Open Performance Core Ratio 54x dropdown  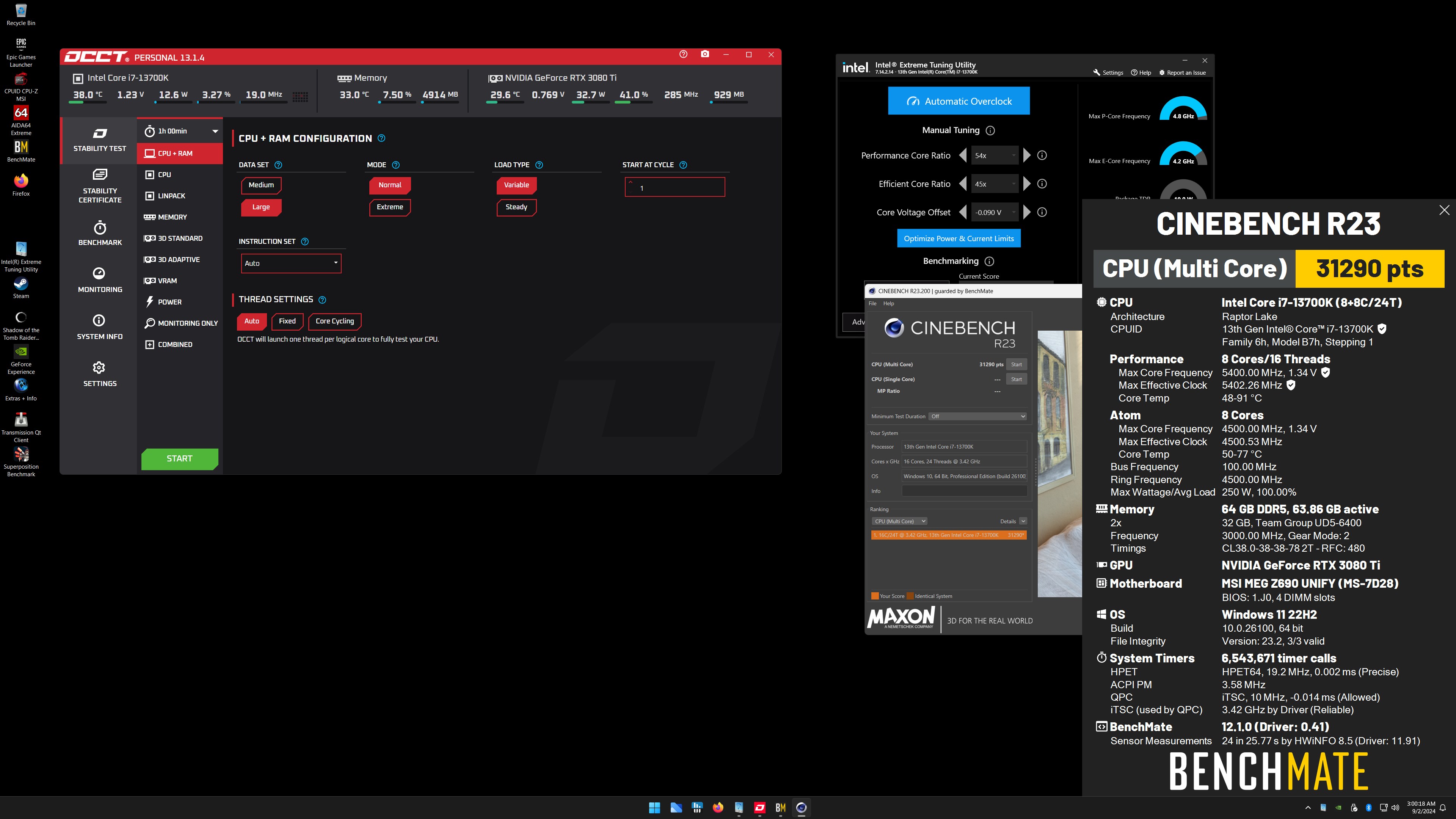pos(995,155)
